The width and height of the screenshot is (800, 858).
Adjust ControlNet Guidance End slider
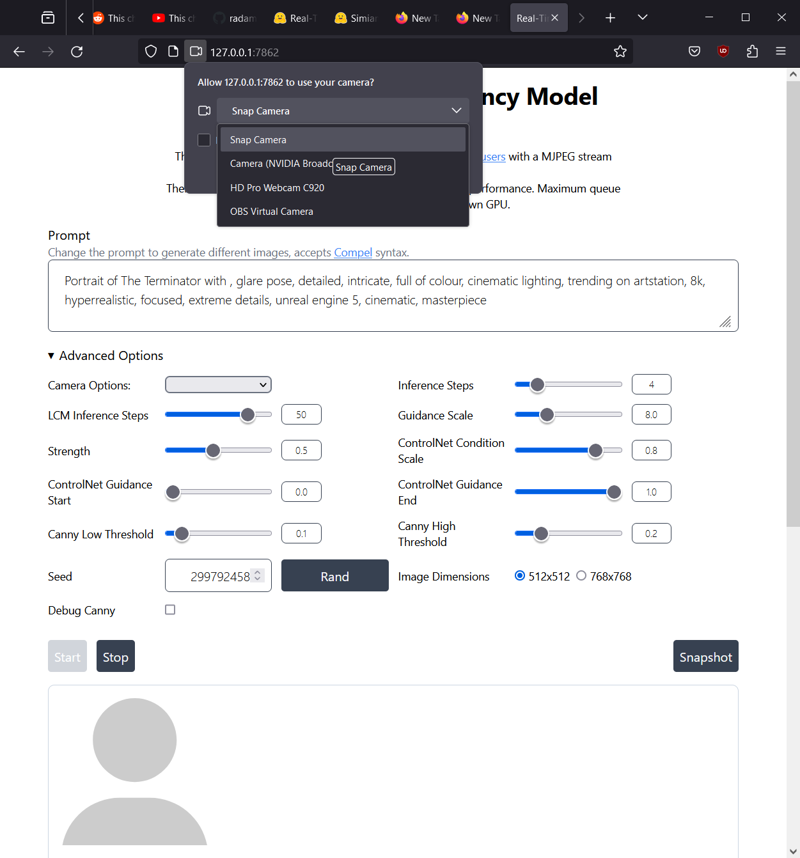pyautogui.click(x=569, y=492)
